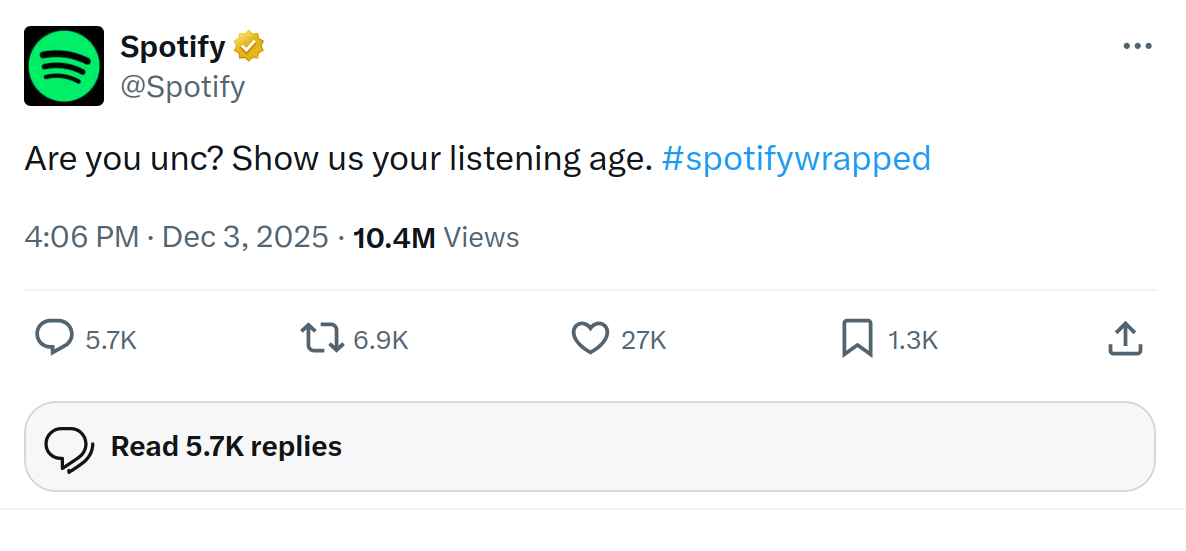Click the 4:06 PM timestamp
The height and width of the screenshot is (551, 1186).
(81, 238)
